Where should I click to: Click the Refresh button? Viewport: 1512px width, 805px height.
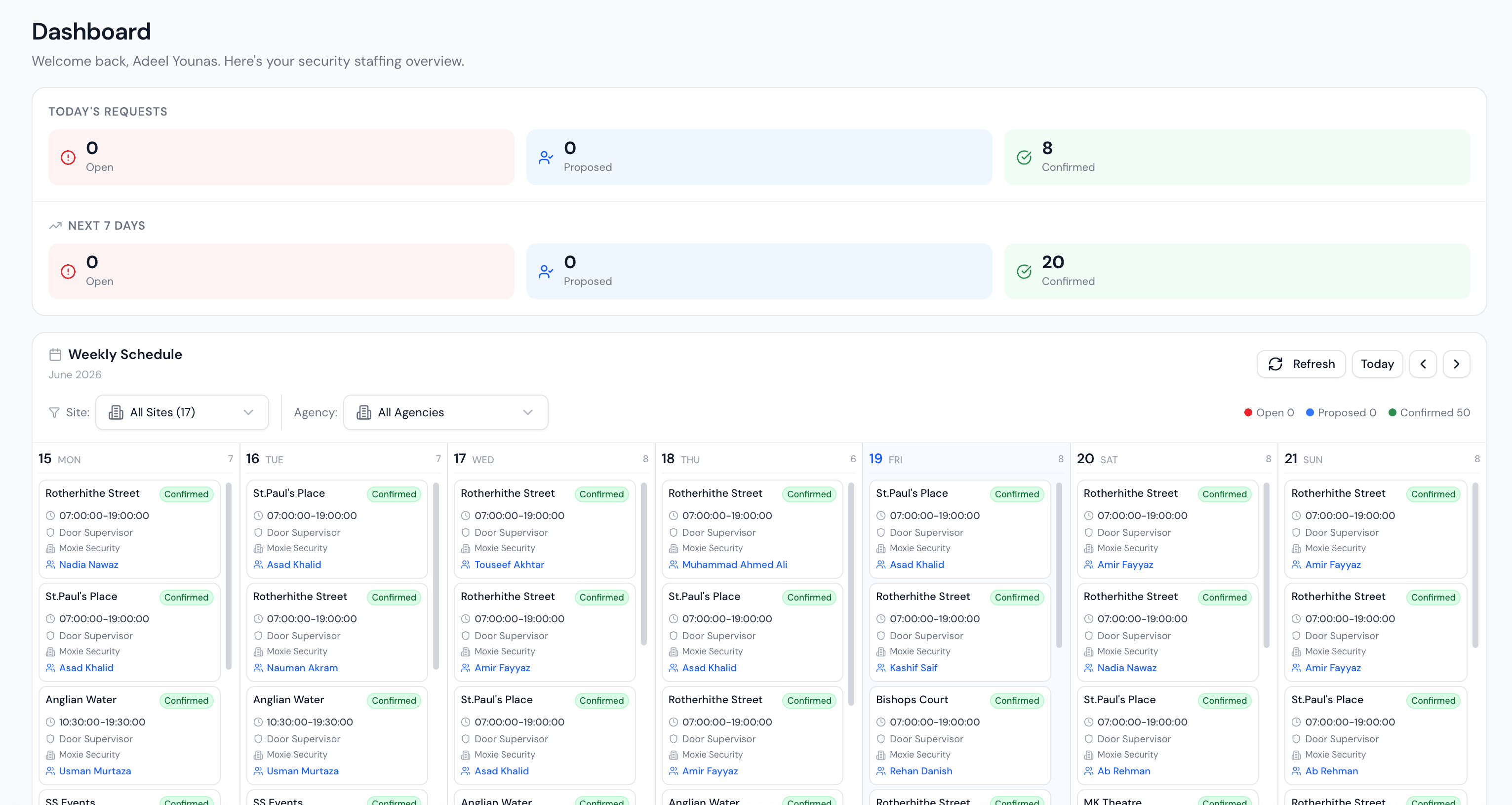[x=1301, y=364]
